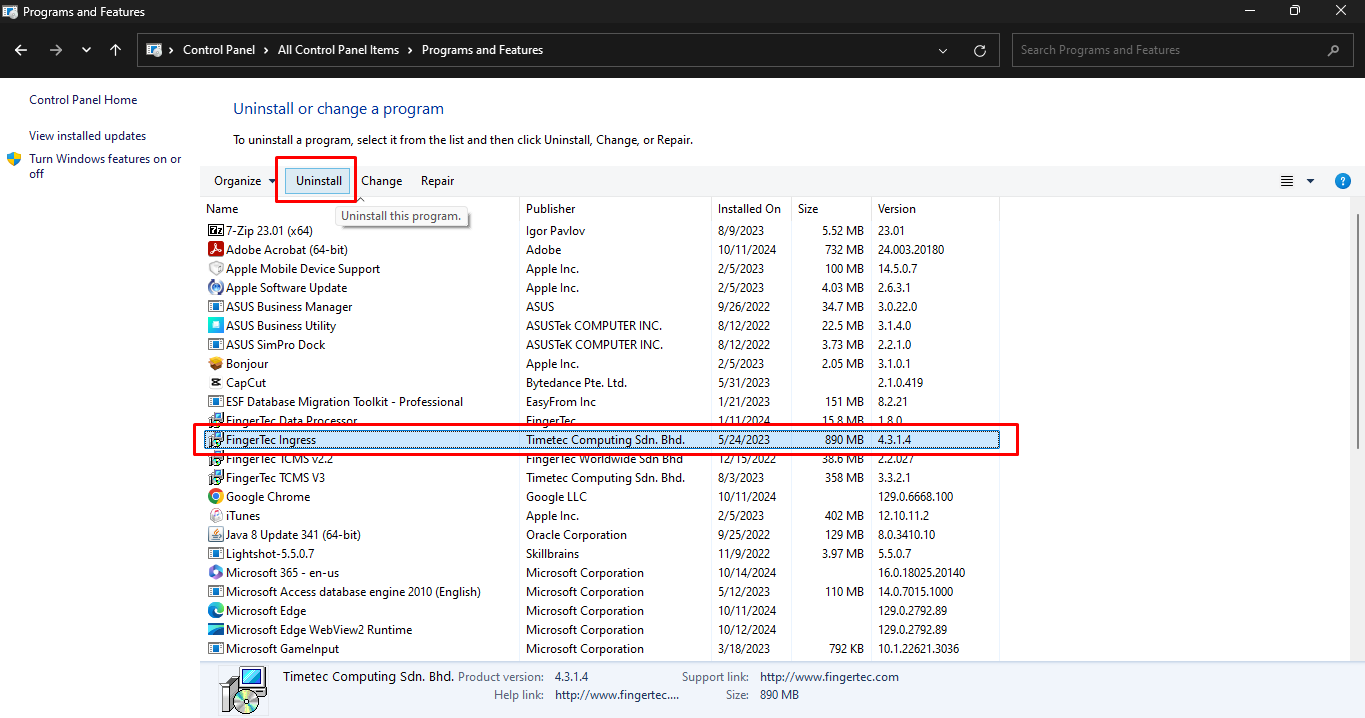1365x718 pixels.
Task: Select the Microsoft Edge icon
Action: tap(215, 611)
